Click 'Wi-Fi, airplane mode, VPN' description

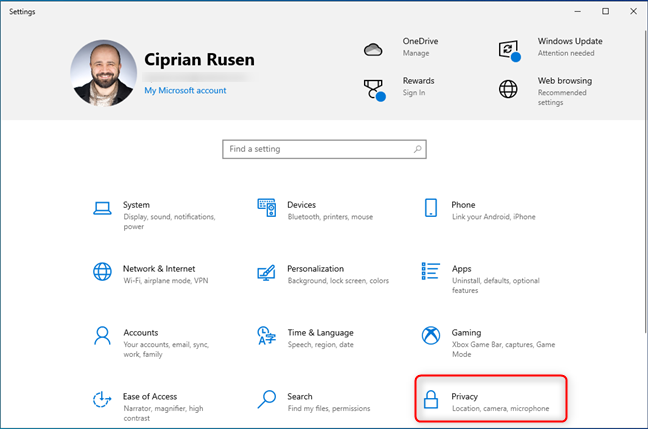[165, 281]
